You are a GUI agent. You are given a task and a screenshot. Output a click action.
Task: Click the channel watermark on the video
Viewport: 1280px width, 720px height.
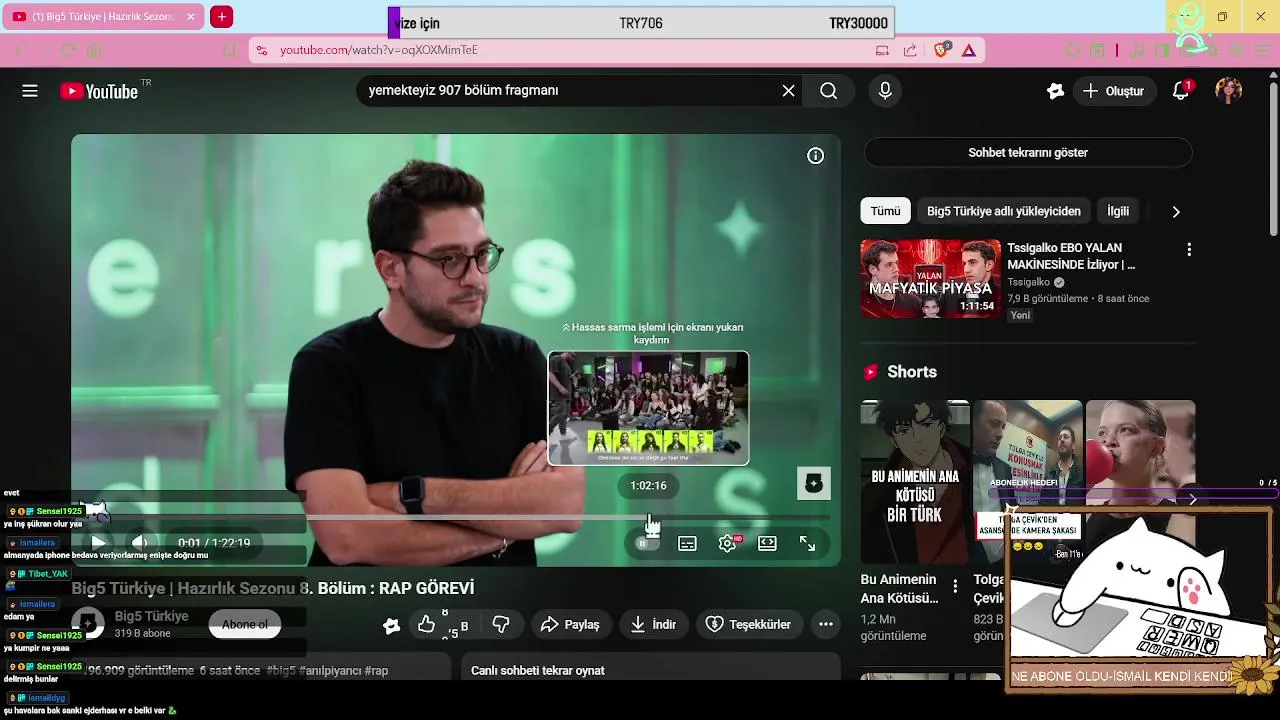[x=814, y=484]
